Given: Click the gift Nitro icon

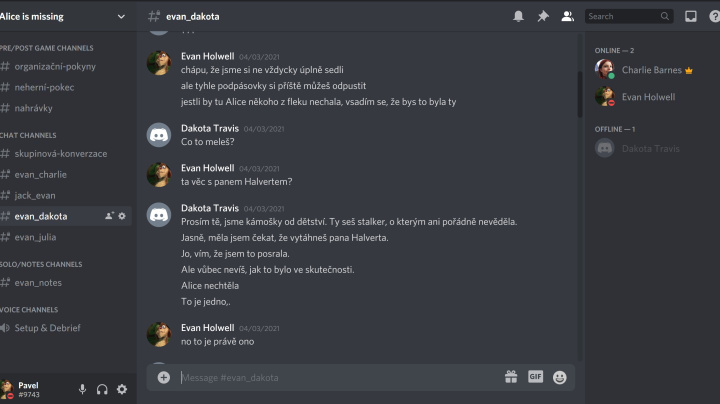Looking at the screenshot, I should [511, 377].
